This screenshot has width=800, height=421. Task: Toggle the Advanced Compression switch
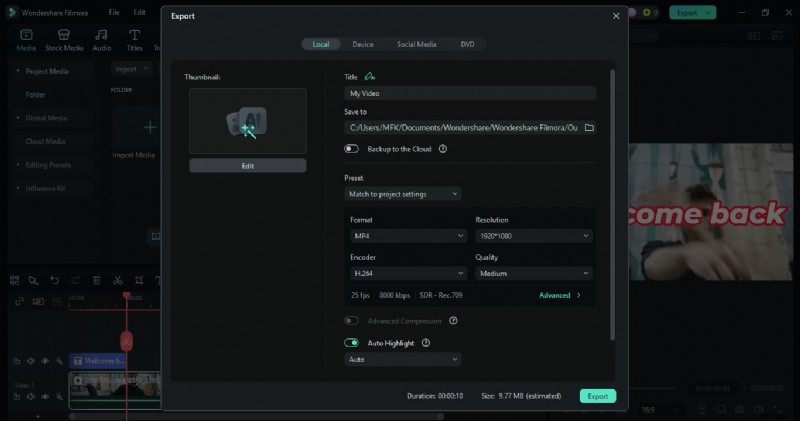coord(352,321)
